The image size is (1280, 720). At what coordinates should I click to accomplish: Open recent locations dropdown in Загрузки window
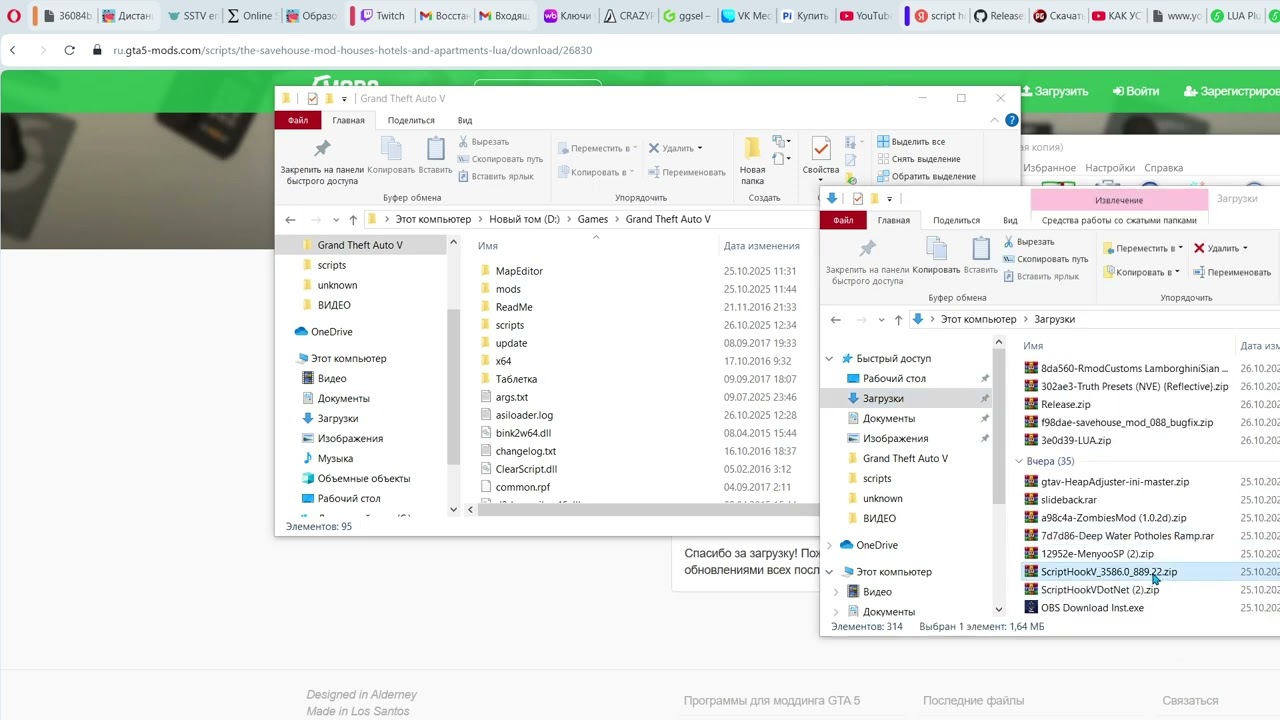click(881, 320)
